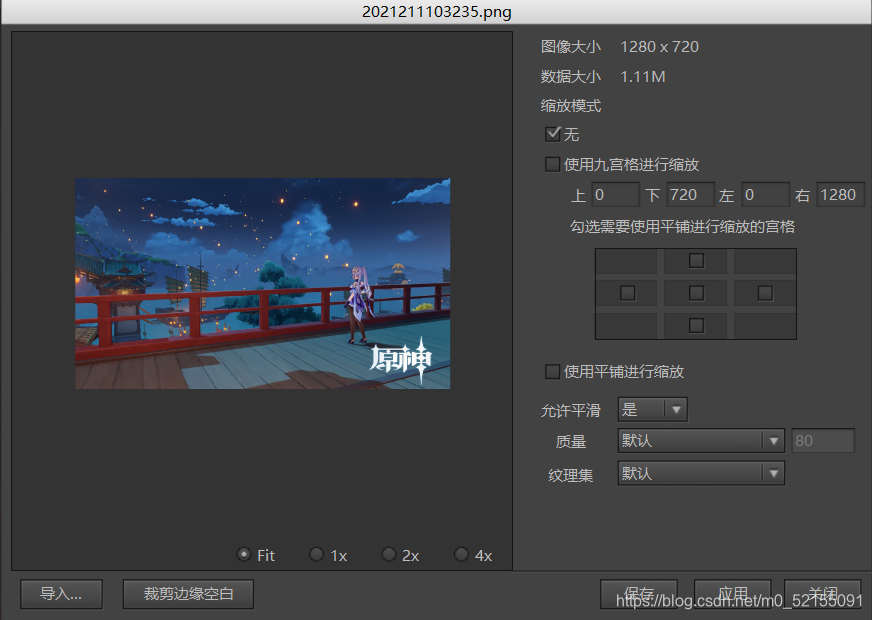
Task: Click the 勾选需要使用平铺进行缩放的宫格 hint text
Action: click(682, 227)
